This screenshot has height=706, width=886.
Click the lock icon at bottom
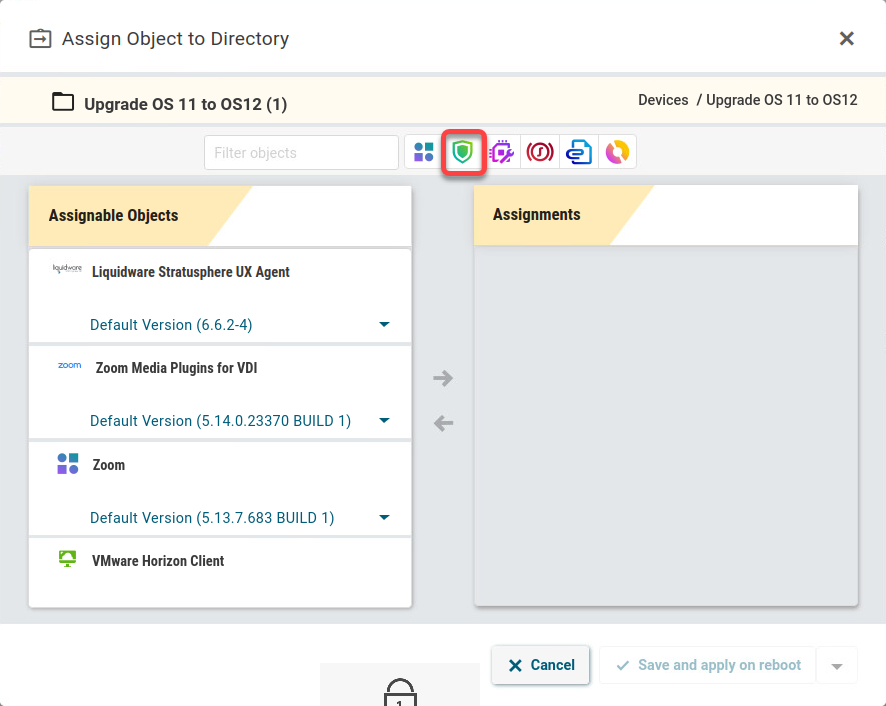400,693
